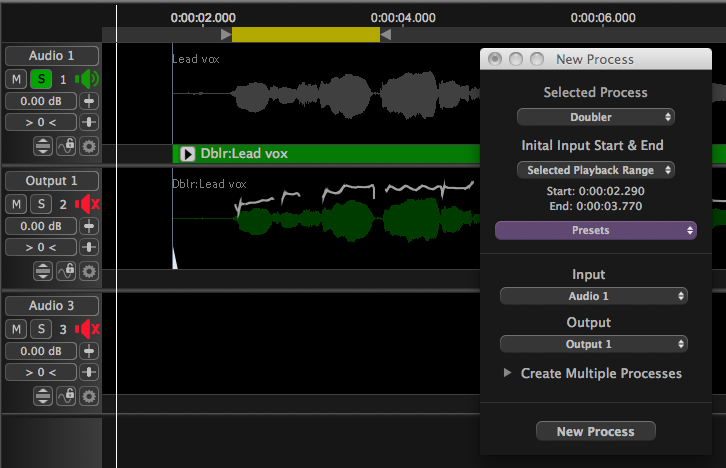
Task: Open the Doubler selected process dropdown
Action: click(595, 117)
